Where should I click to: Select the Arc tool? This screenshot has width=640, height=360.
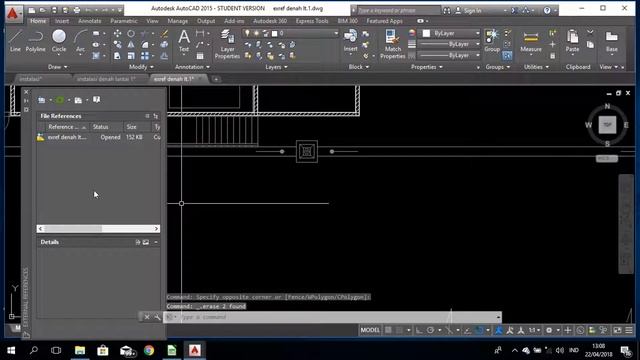[80, 41]
